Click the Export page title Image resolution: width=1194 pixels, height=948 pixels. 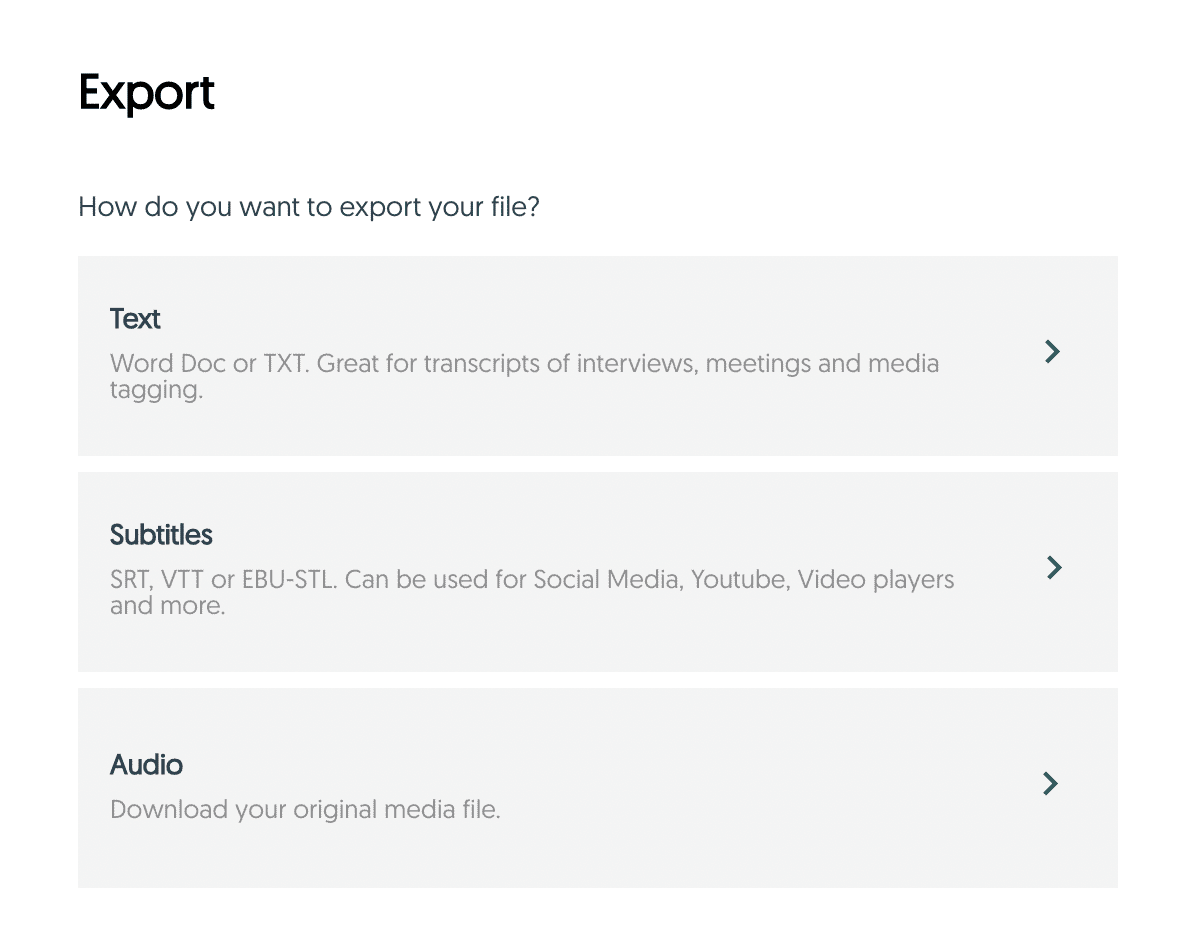pos(146,94)
